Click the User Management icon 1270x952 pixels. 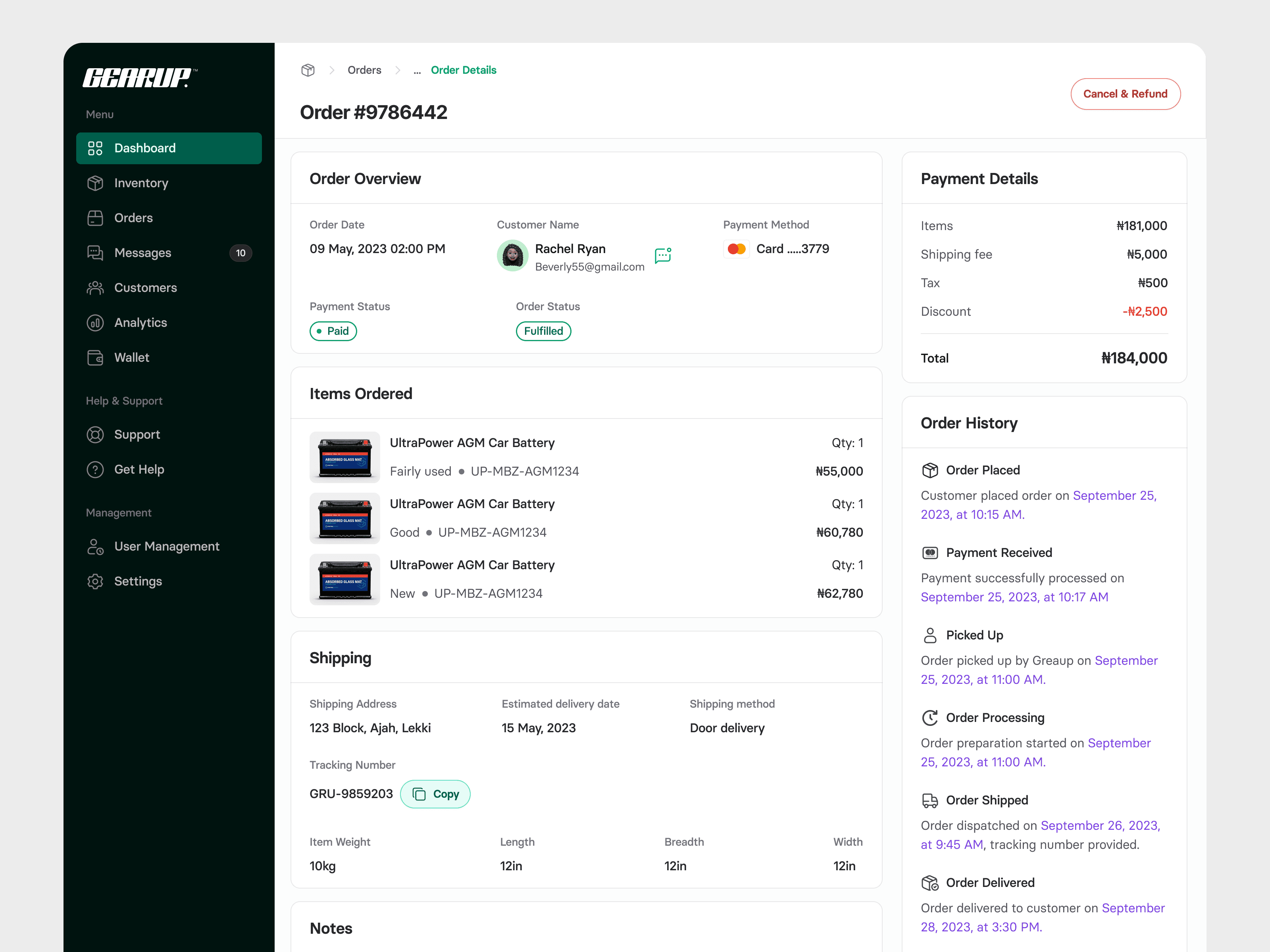click(x=95, y=546)
